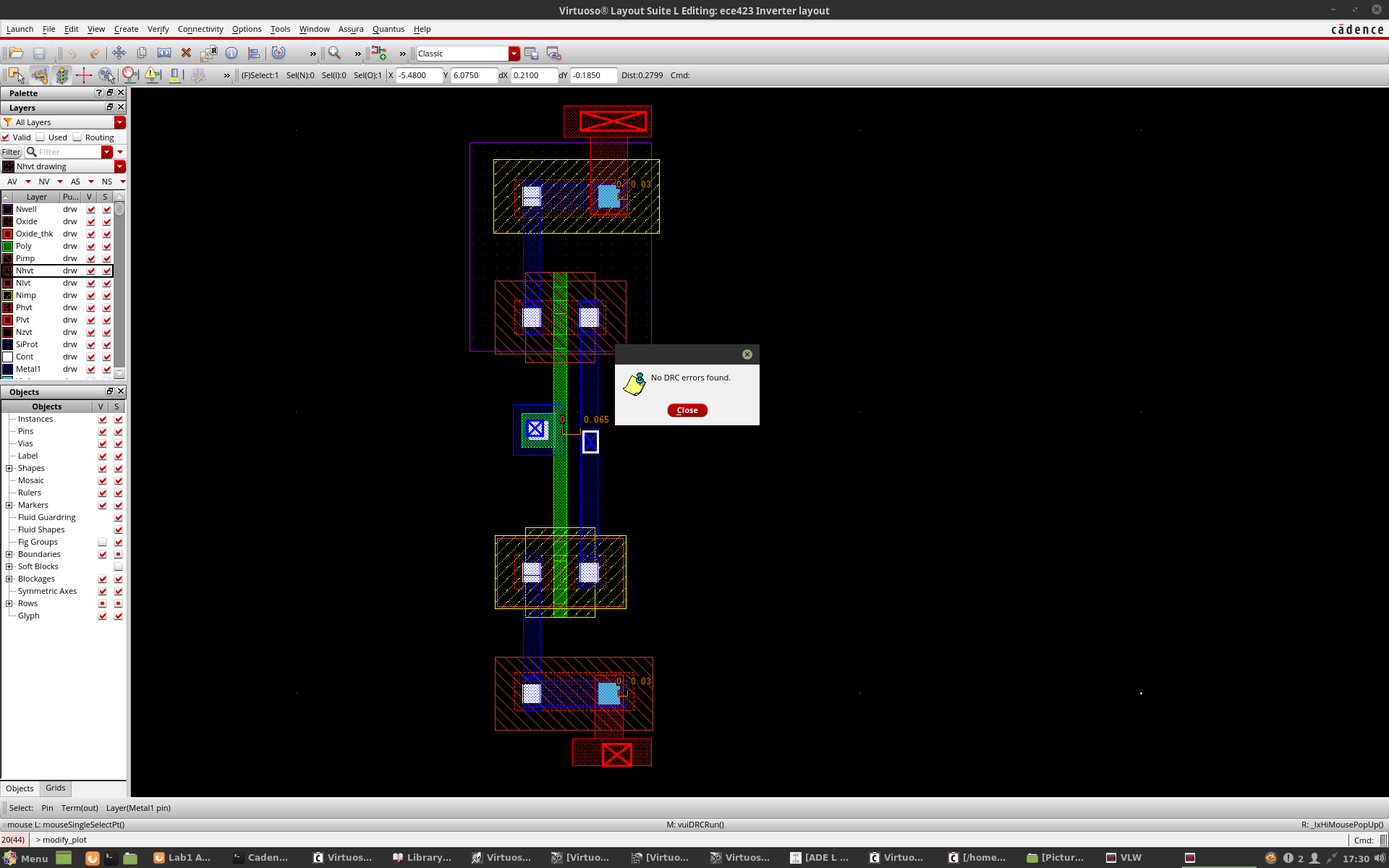Enable the Used layers checkbox

coord(40,137)
